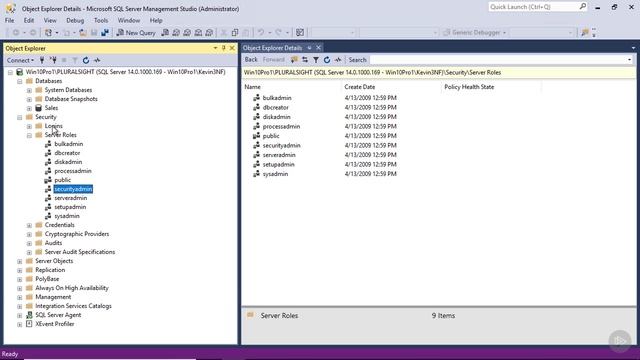
Task: Select processadmin in the details list
Action: pos(281,127)
